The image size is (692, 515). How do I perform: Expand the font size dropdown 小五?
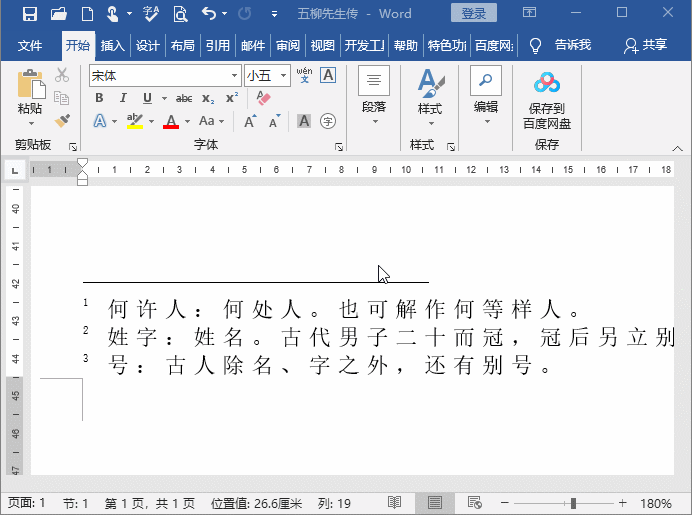point(284,75)
